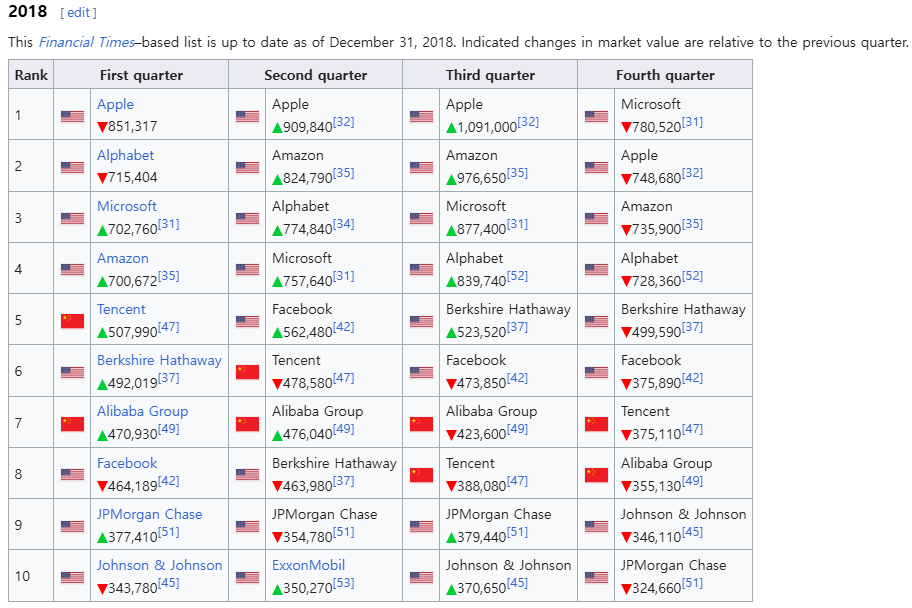Screen dimensions: 912x608
Task: Open Alibaba Group link in First quarter
Action: pos(142,411)
